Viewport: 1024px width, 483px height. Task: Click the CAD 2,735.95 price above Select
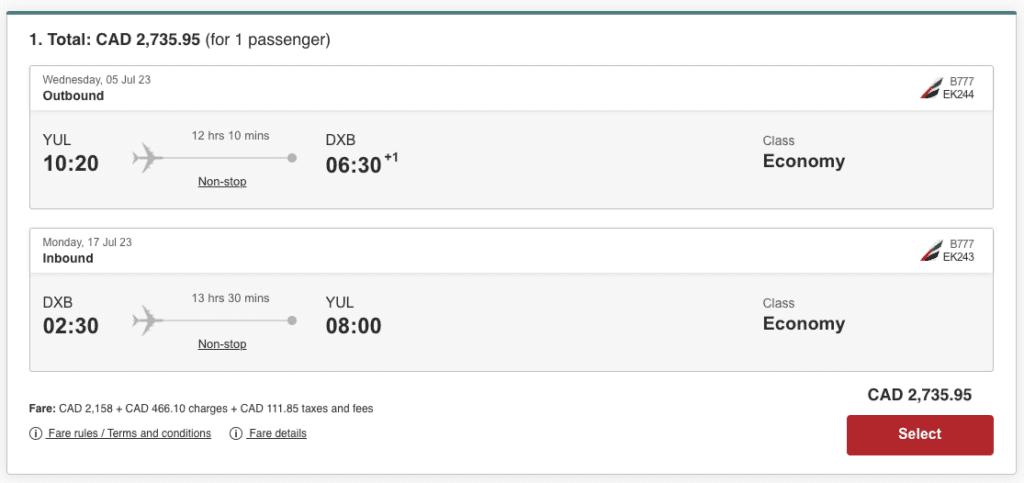coord(919,395)
